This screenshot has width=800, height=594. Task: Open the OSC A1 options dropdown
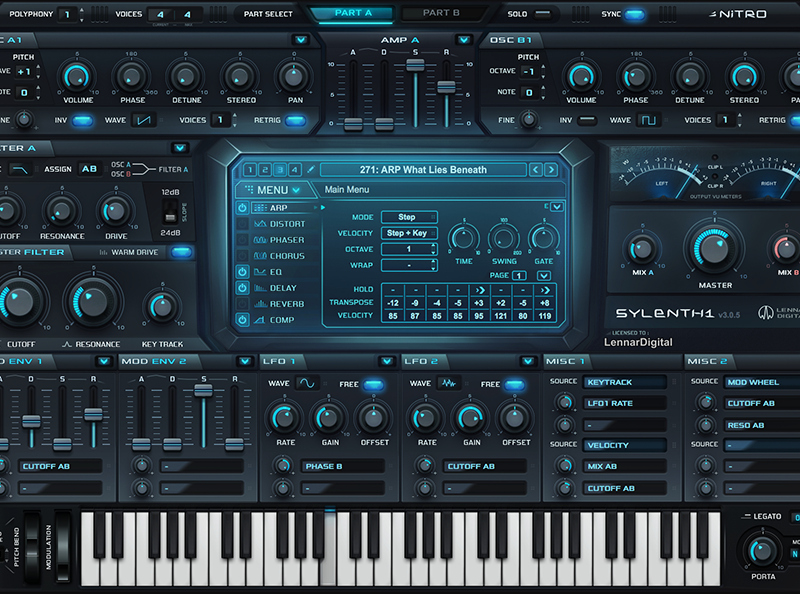coord(301,40)
